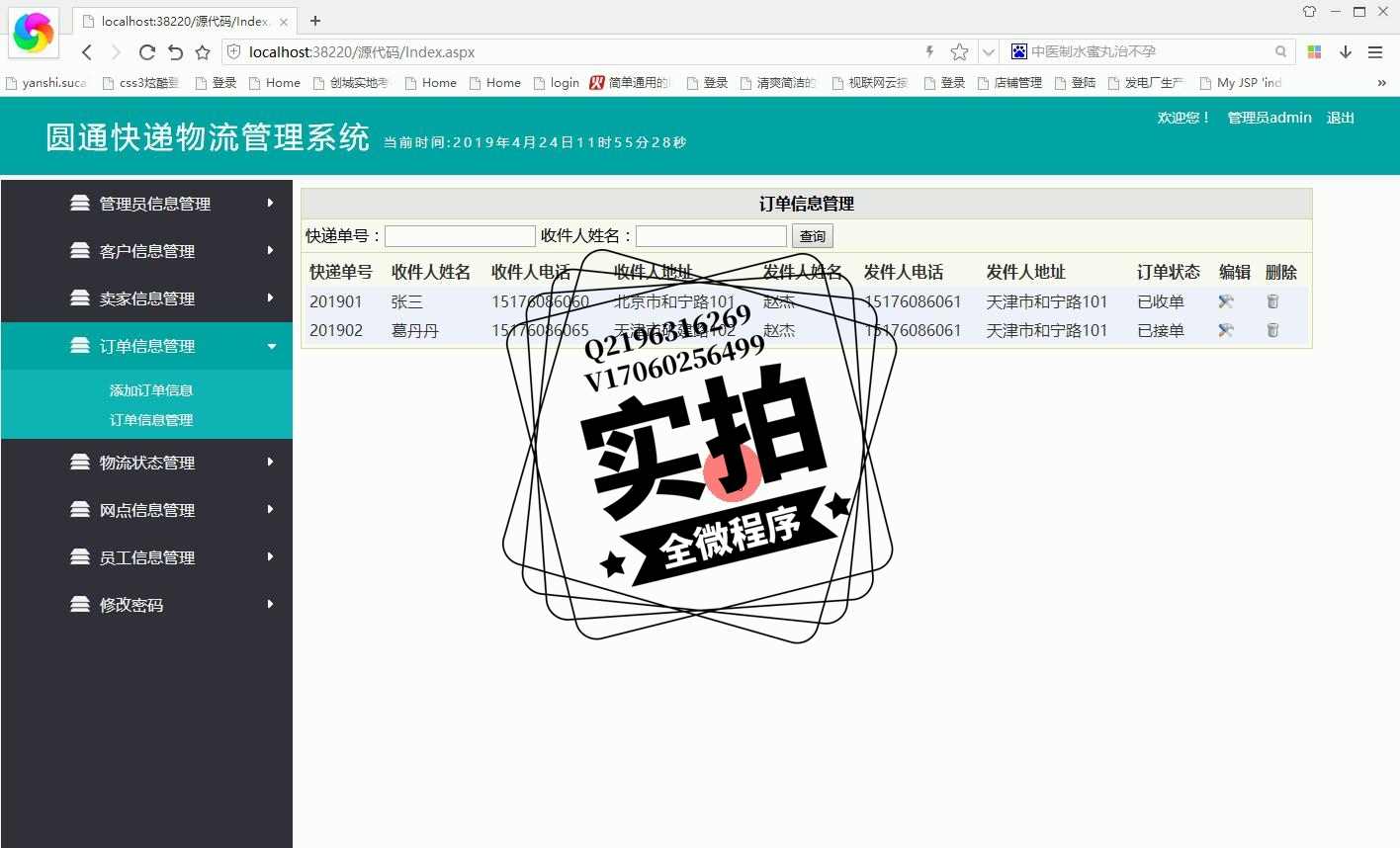Click stack icon beside 物流状态管理
The image size is (1400, 848).
[x=80, y=462]
